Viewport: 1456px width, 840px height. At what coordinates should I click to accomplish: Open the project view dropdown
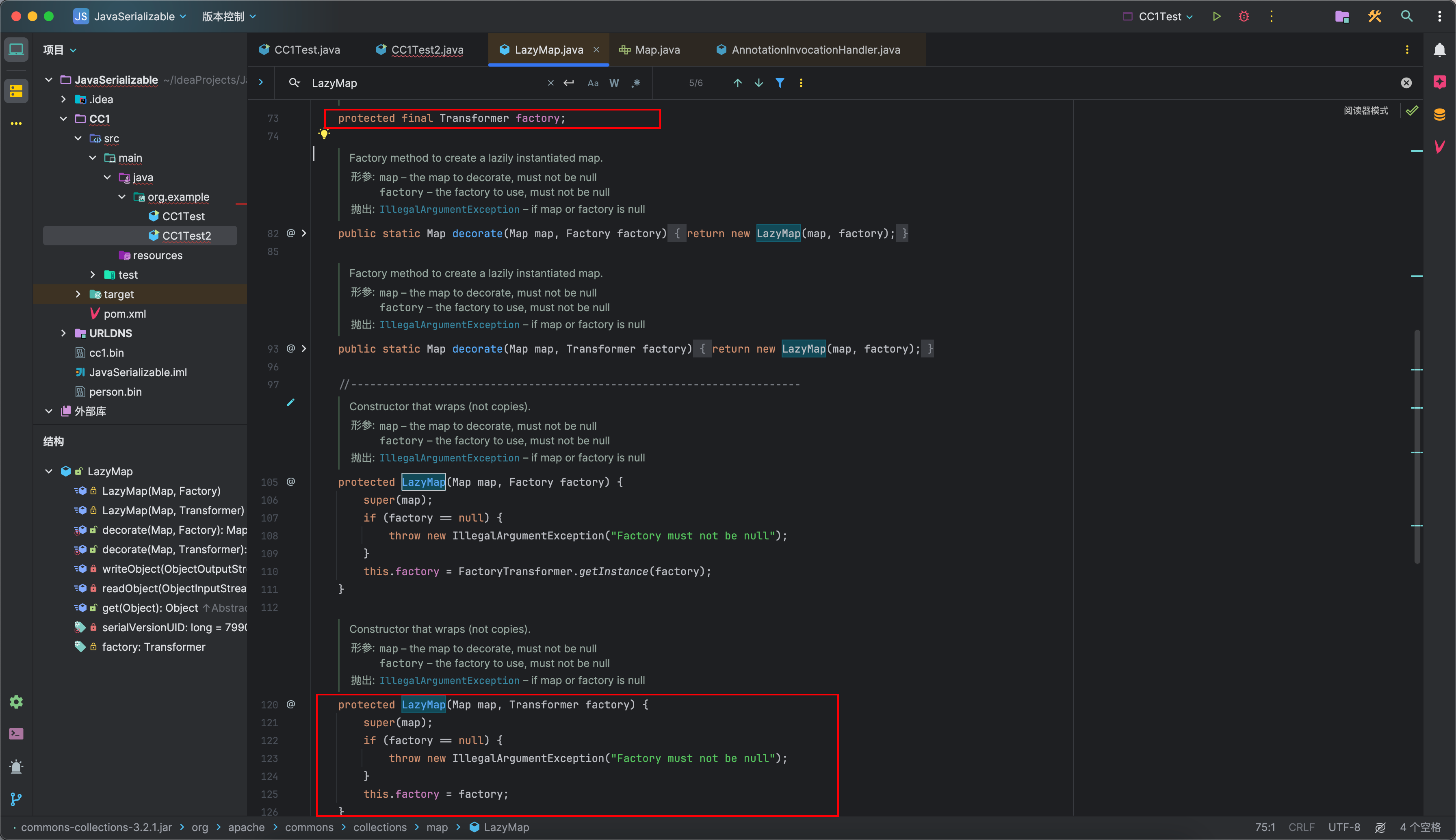pyautogui.click(x=59, y=50)
